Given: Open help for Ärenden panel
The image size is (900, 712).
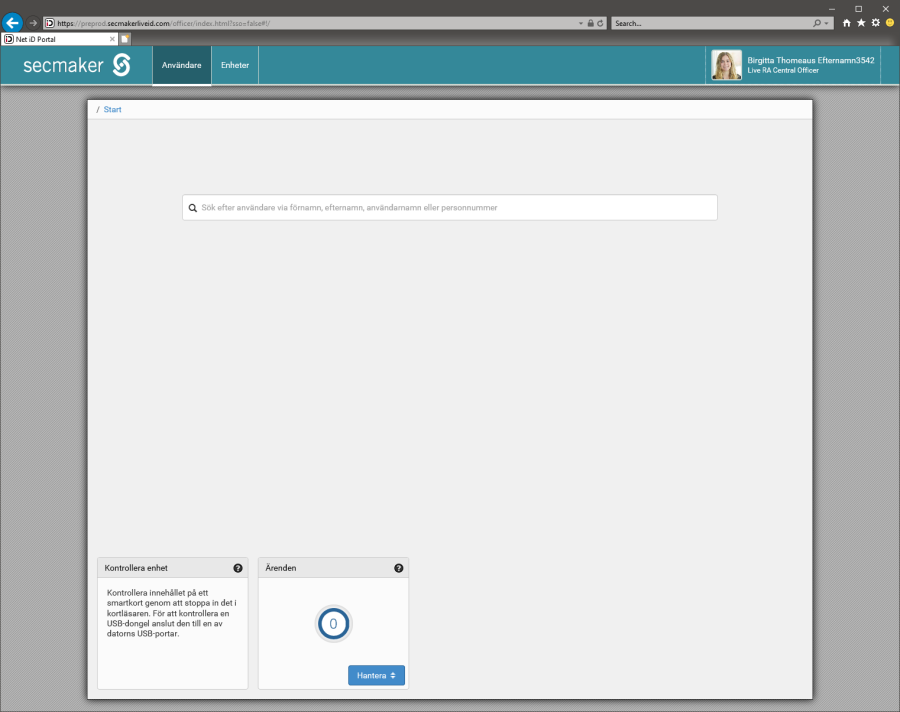Looking at the screenshot, I should point(398,568).
